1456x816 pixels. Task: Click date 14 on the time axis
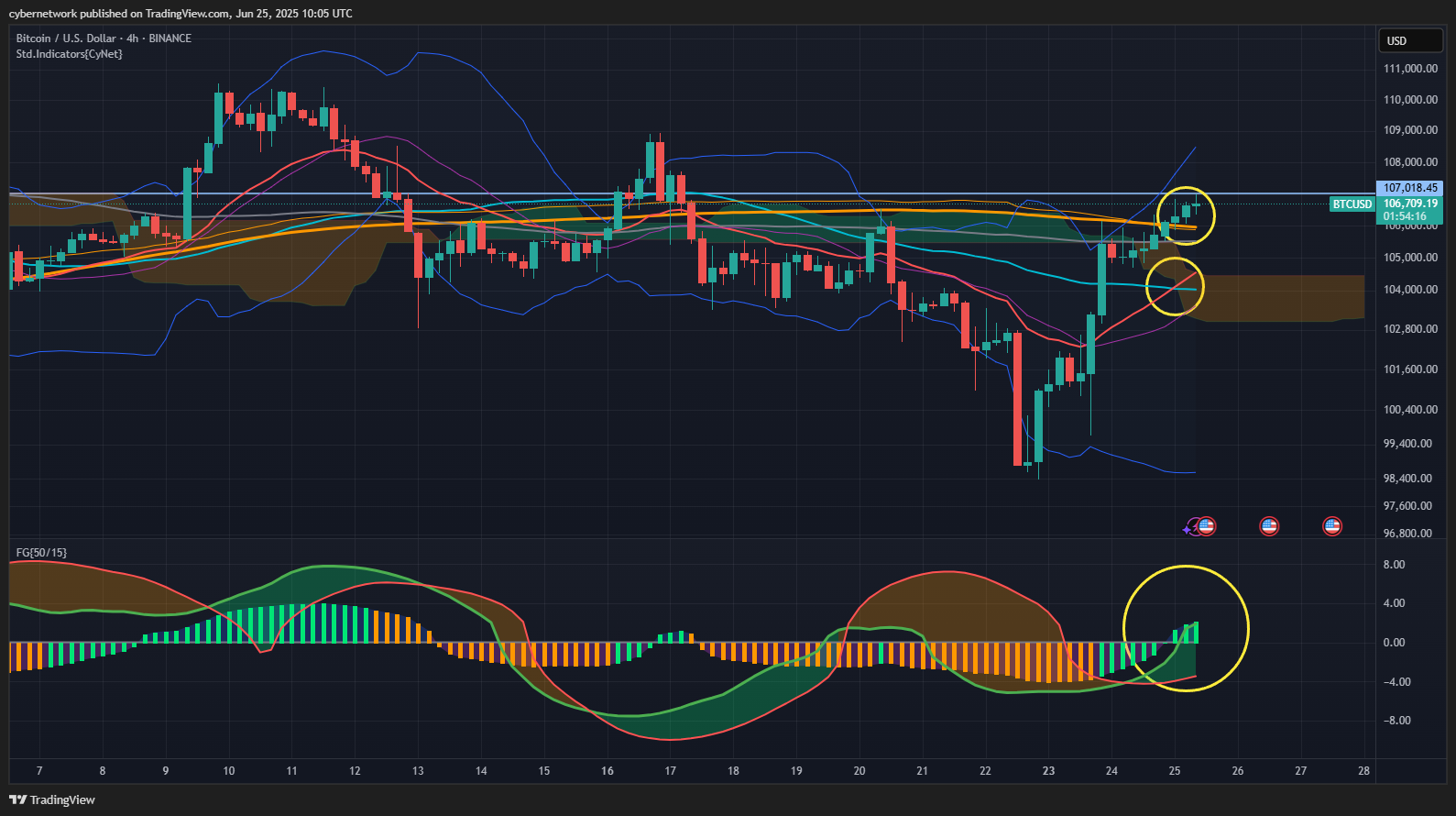point(481,771)
